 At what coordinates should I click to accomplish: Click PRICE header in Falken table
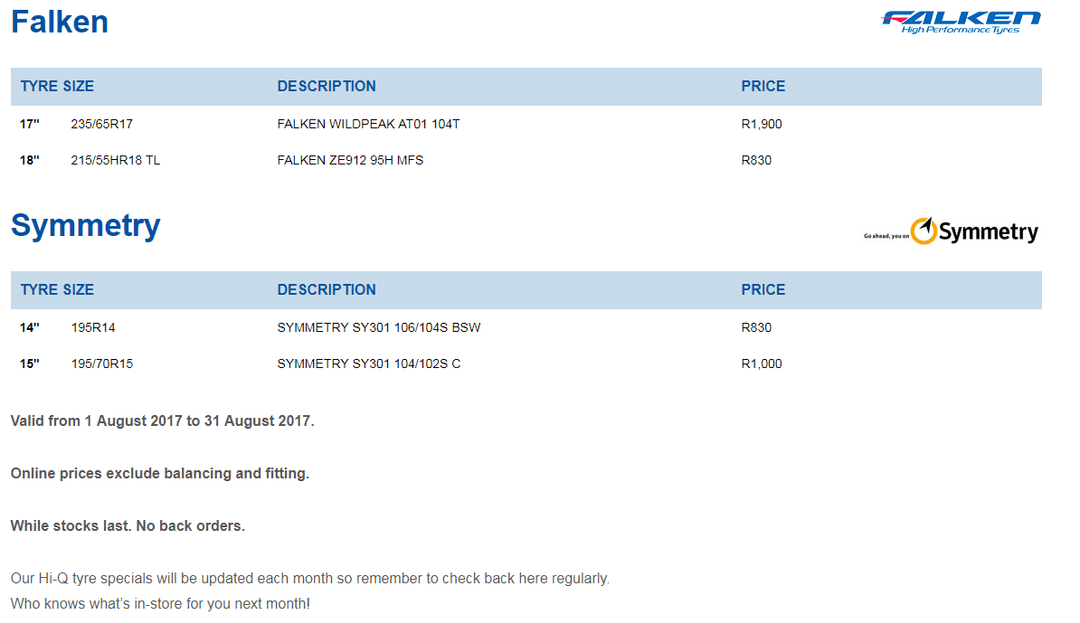pos(763,86)
